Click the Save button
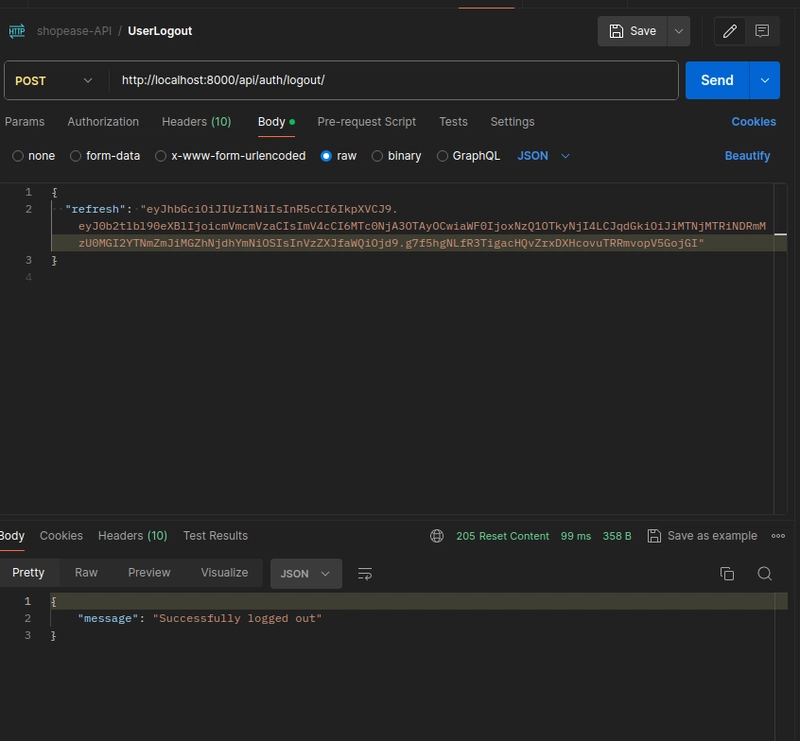The height and width of the screenshot is (741, 800). 633,31
